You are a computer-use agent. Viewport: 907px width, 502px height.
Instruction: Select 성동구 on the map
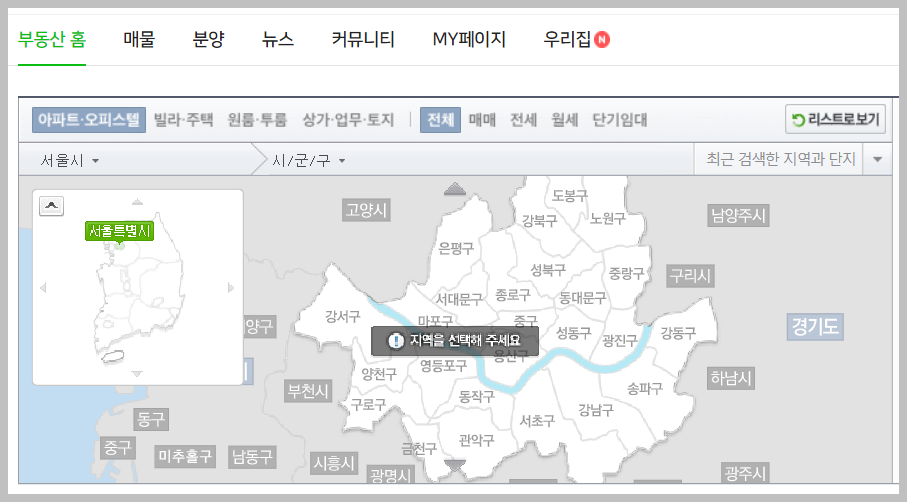tap(574, 333)
